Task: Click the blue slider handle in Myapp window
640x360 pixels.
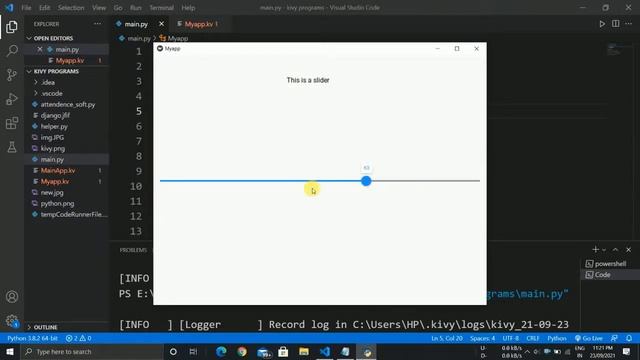Action: (366, 181)
